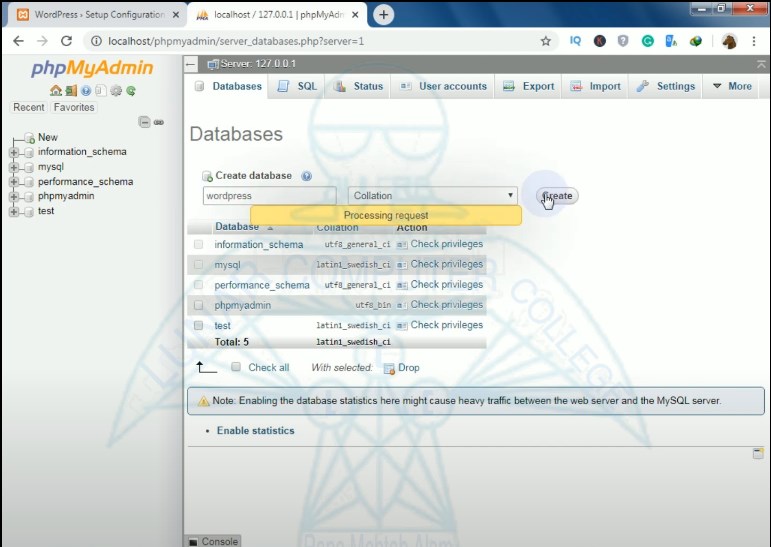Open the Settings tab

[666, 86]
